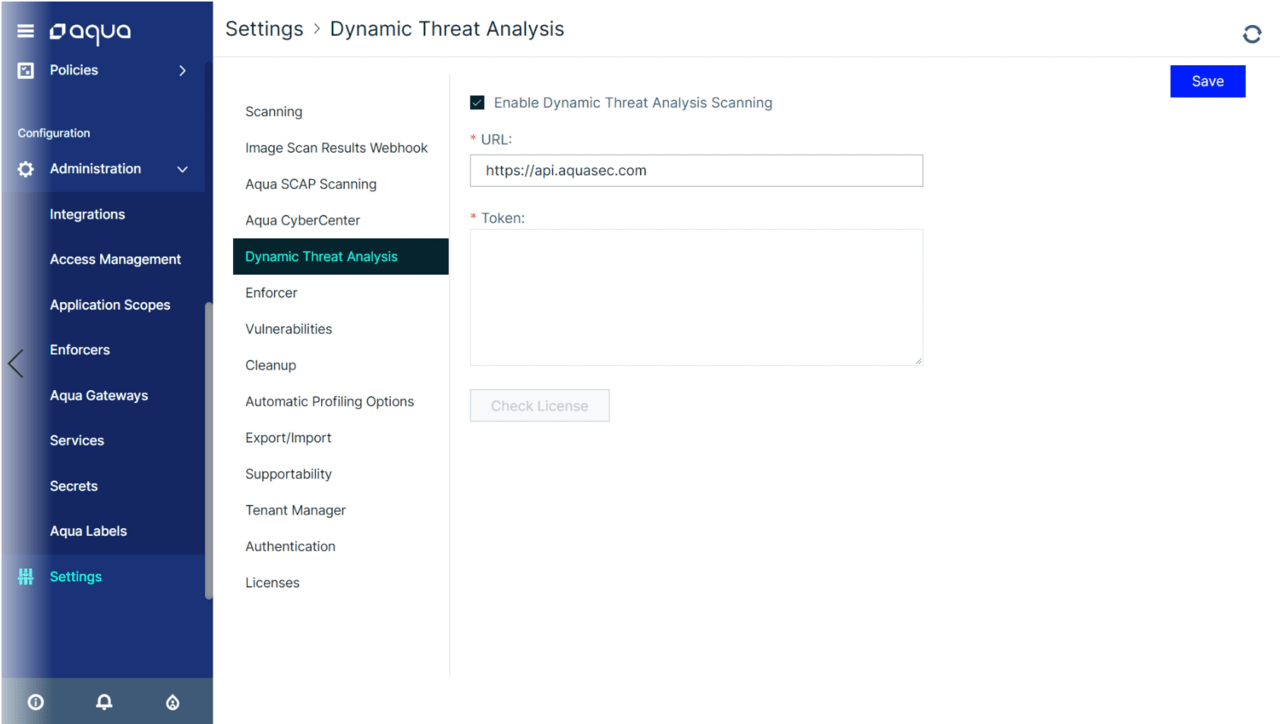Image resolution: width=1280 pixels, height=724 pixels.
Task: Click the refresh icon at top right
Action: [1252, 34]
